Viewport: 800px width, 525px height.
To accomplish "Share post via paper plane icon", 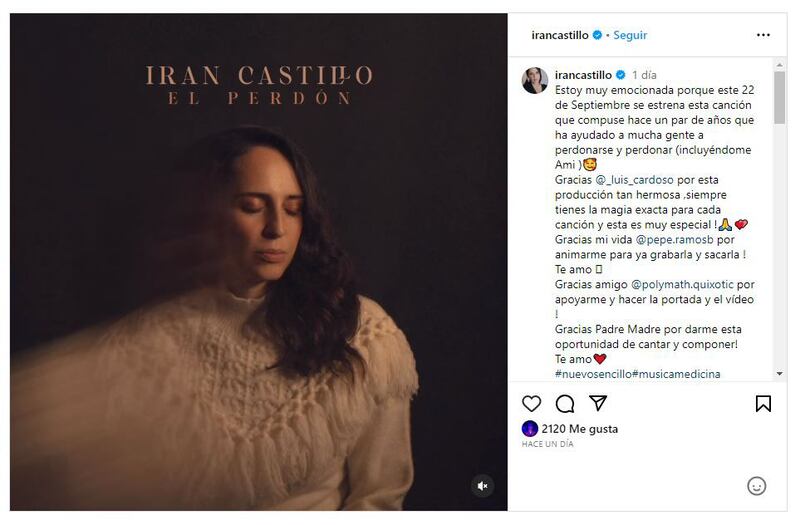I will 598,404.
